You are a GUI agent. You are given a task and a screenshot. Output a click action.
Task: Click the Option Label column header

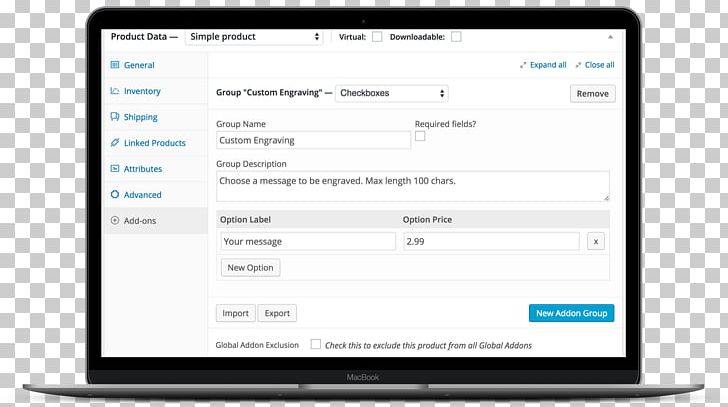pyautogui.click(x=245, y=220)
